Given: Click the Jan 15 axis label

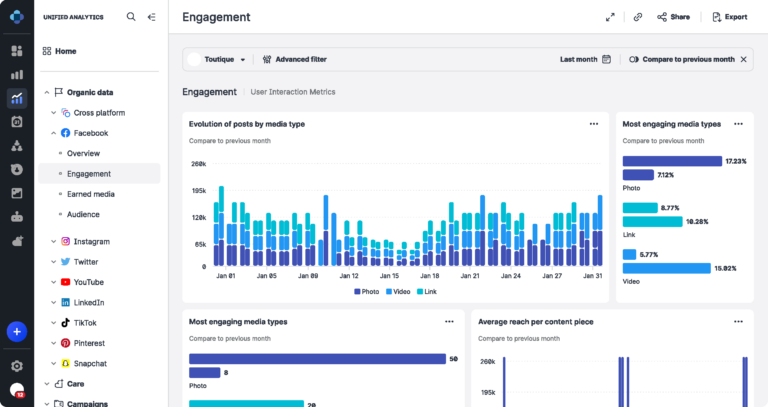Looking at the screenshot, I should [x=389, y=276].
